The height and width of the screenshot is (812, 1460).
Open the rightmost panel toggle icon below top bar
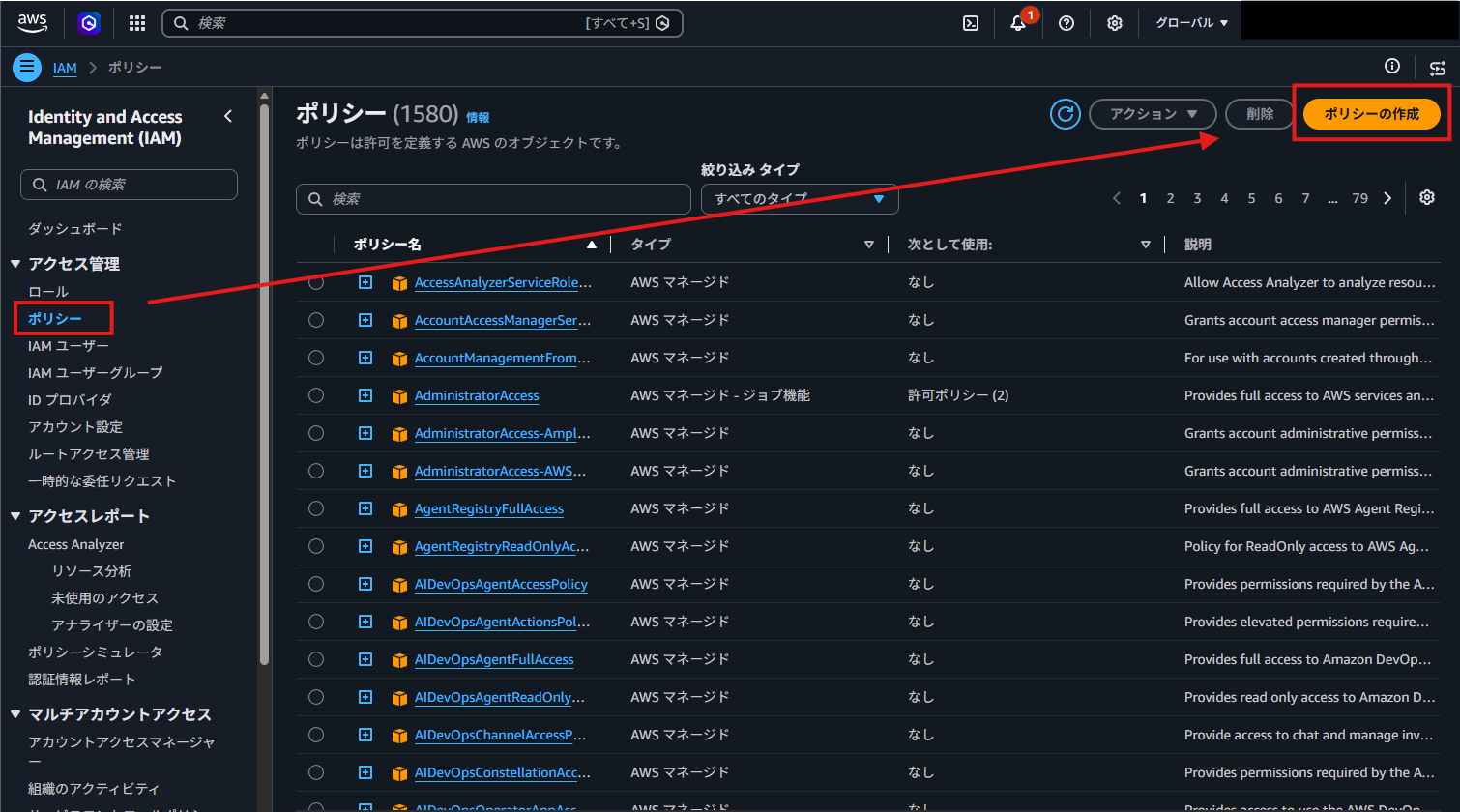[x=1438, y=67]
